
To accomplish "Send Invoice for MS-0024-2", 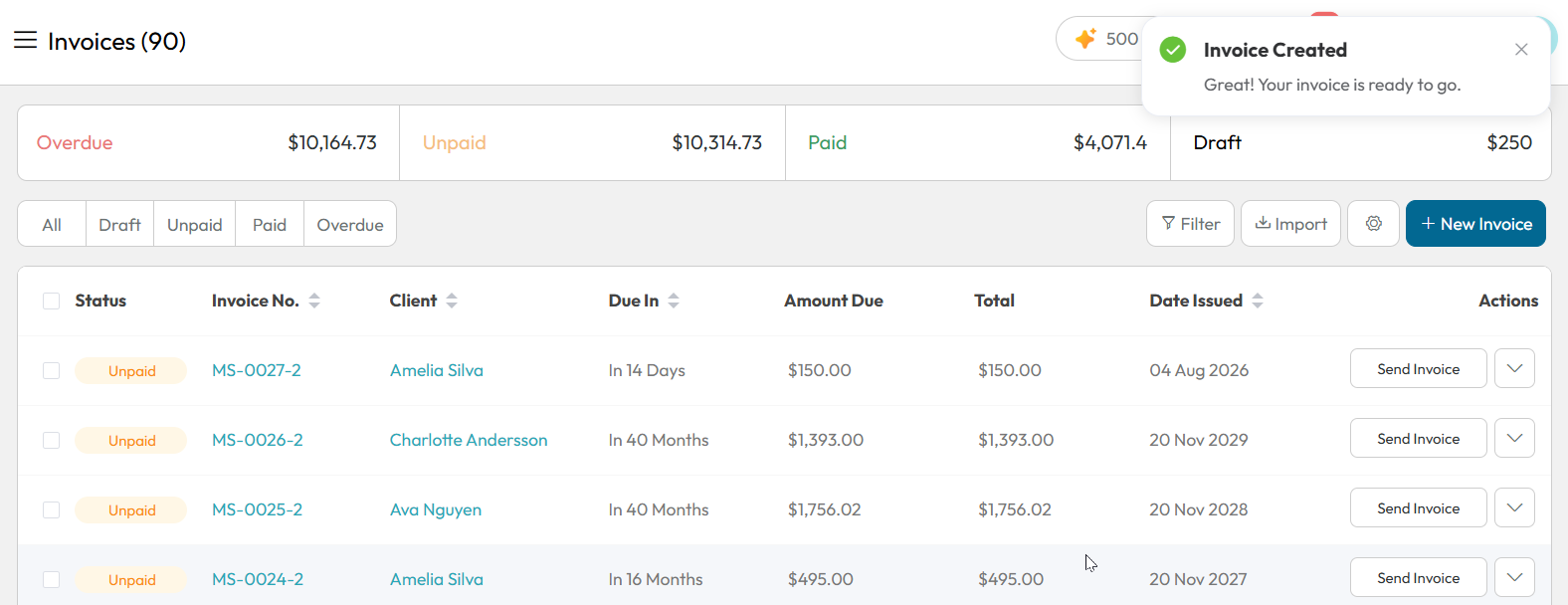I will [1418, 577].
